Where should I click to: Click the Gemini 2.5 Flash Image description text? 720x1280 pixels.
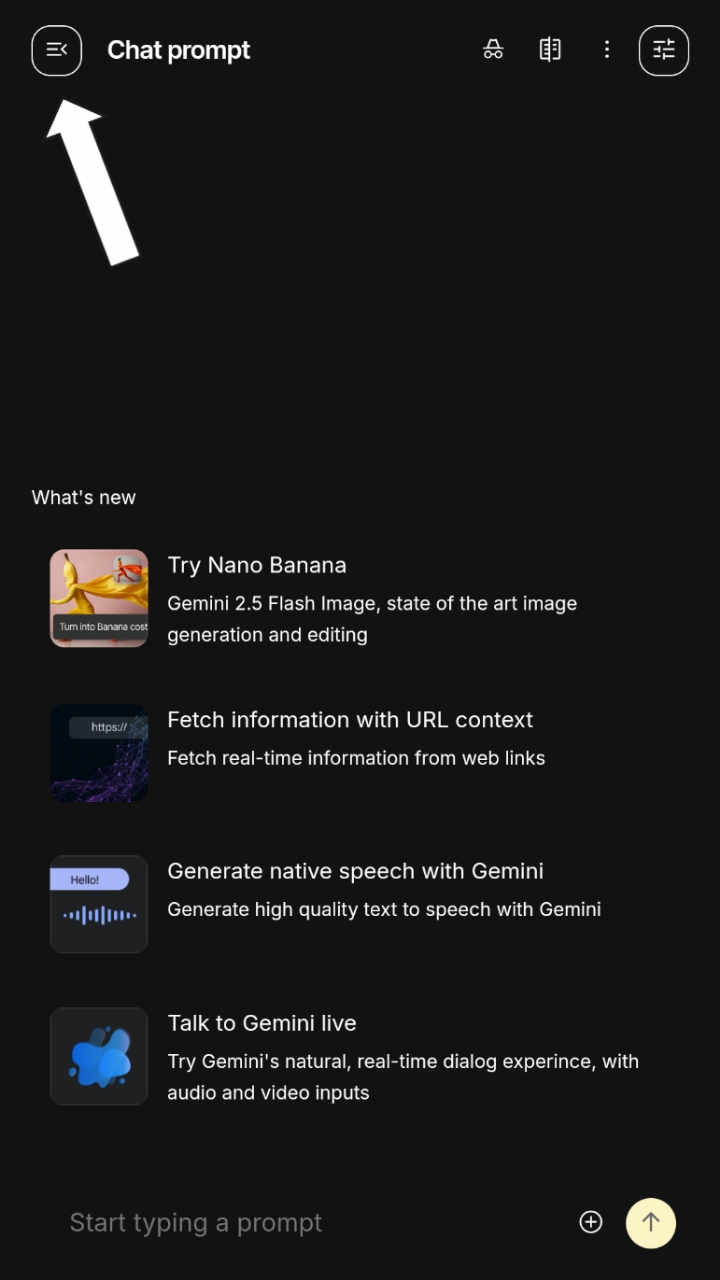pyautogui.click(x=372, y=618)
